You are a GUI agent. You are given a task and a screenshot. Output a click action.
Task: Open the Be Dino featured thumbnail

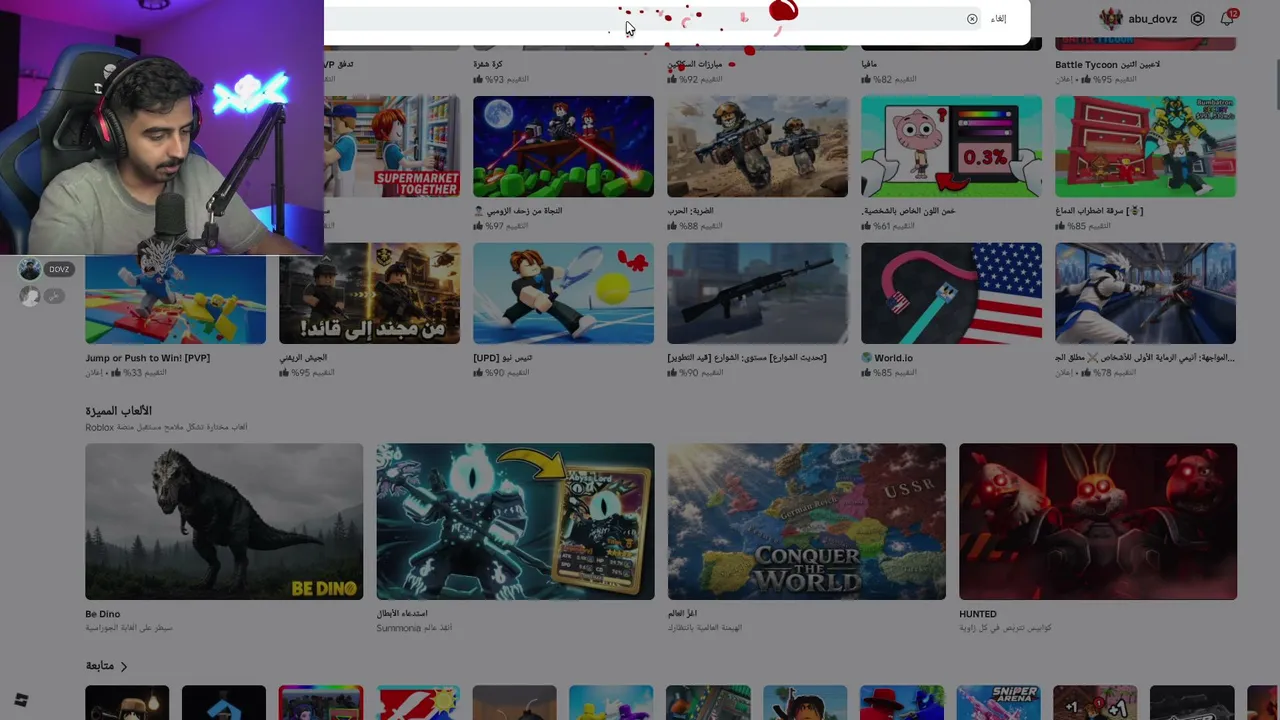224,522
